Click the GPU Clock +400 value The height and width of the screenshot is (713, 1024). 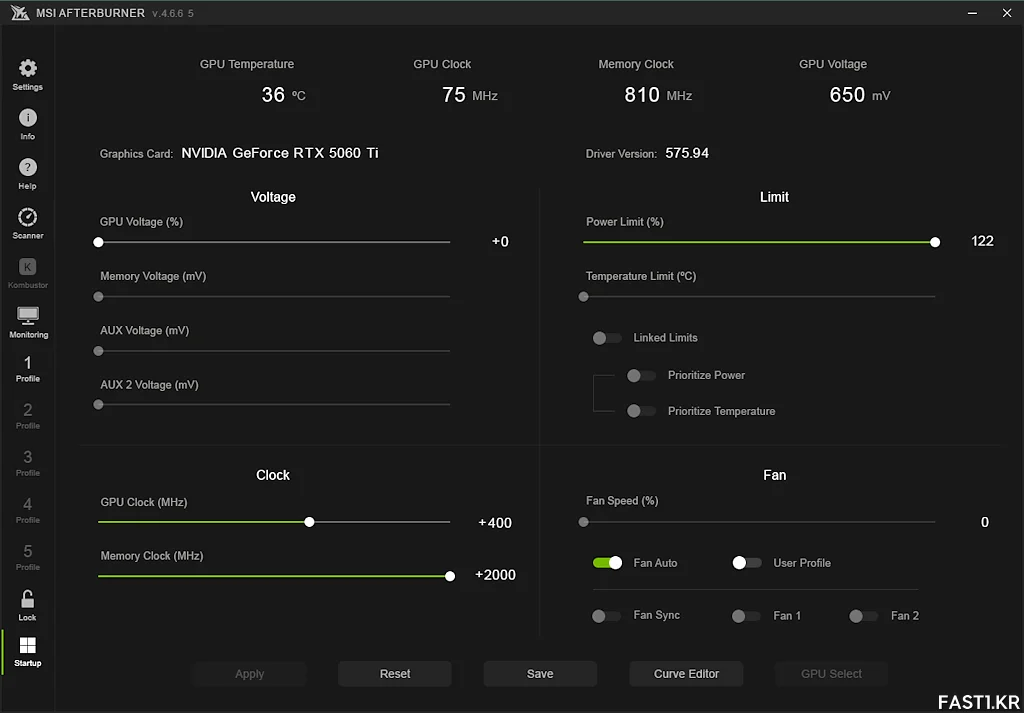pos(495,523)
